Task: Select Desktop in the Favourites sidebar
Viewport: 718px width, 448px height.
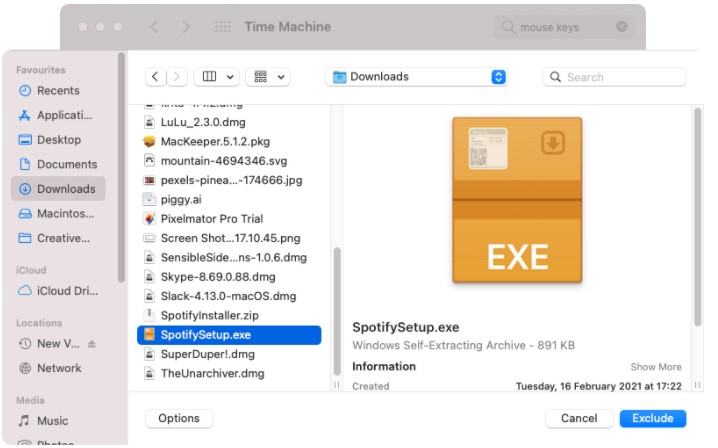Action: [58, 140]
